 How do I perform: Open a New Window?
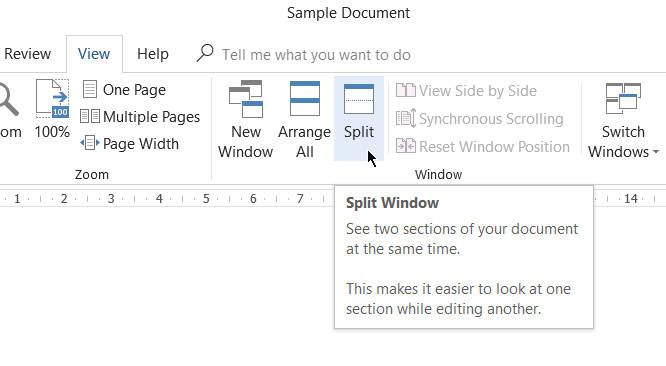point(246,118)
